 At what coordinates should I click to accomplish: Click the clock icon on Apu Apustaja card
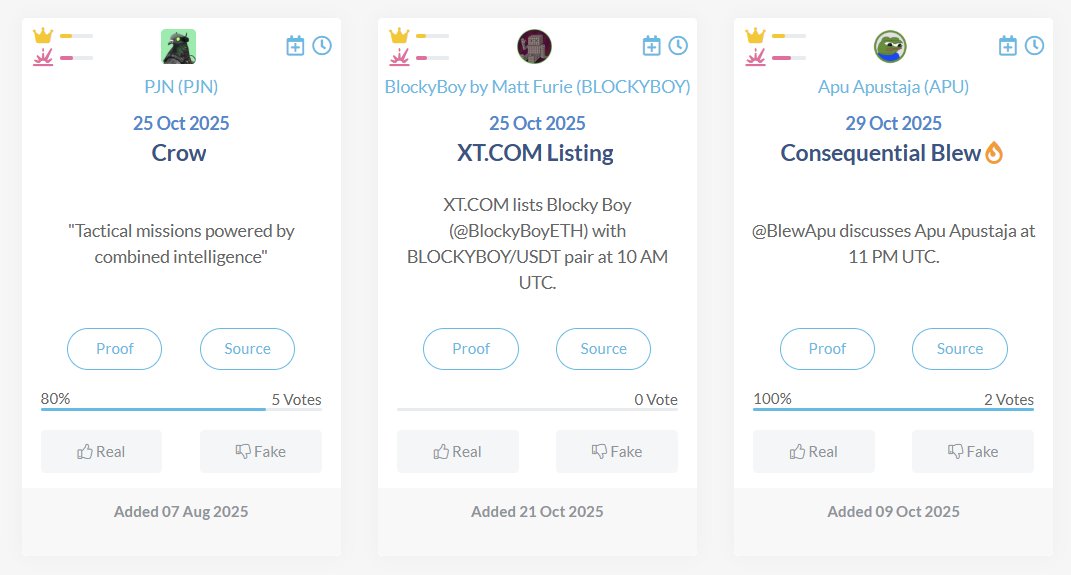pyautogui.click(x=1034, y=46)
